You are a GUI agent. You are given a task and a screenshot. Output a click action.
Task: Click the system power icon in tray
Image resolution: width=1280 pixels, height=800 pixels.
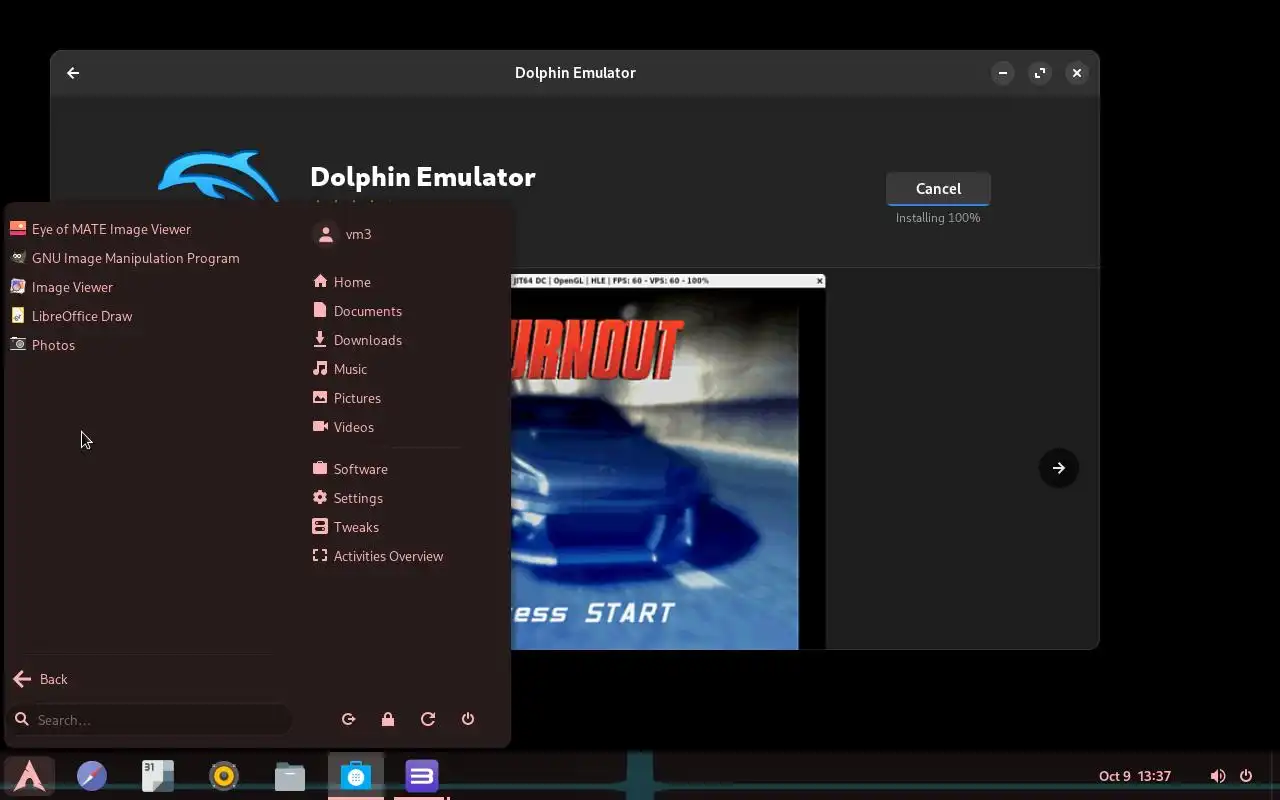(1246, 776)
